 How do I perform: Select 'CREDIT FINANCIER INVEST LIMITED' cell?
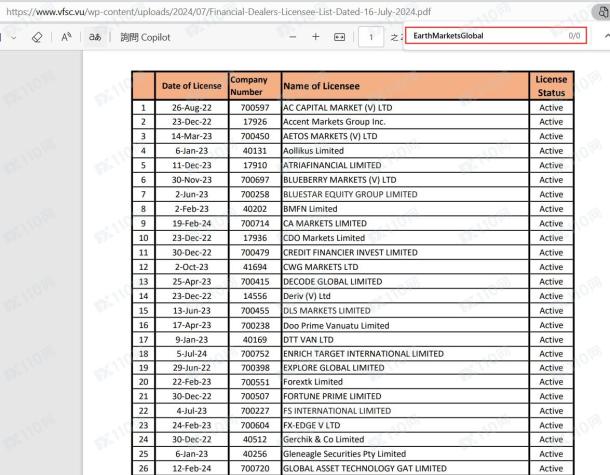pyautogui.click(x=405, y=252)
